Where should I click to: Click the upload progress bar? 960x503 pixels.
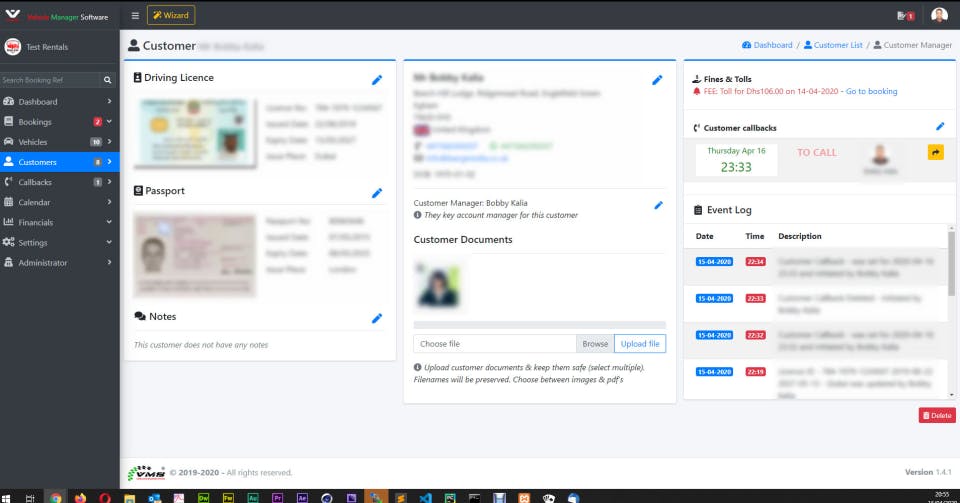click(539, 325)
